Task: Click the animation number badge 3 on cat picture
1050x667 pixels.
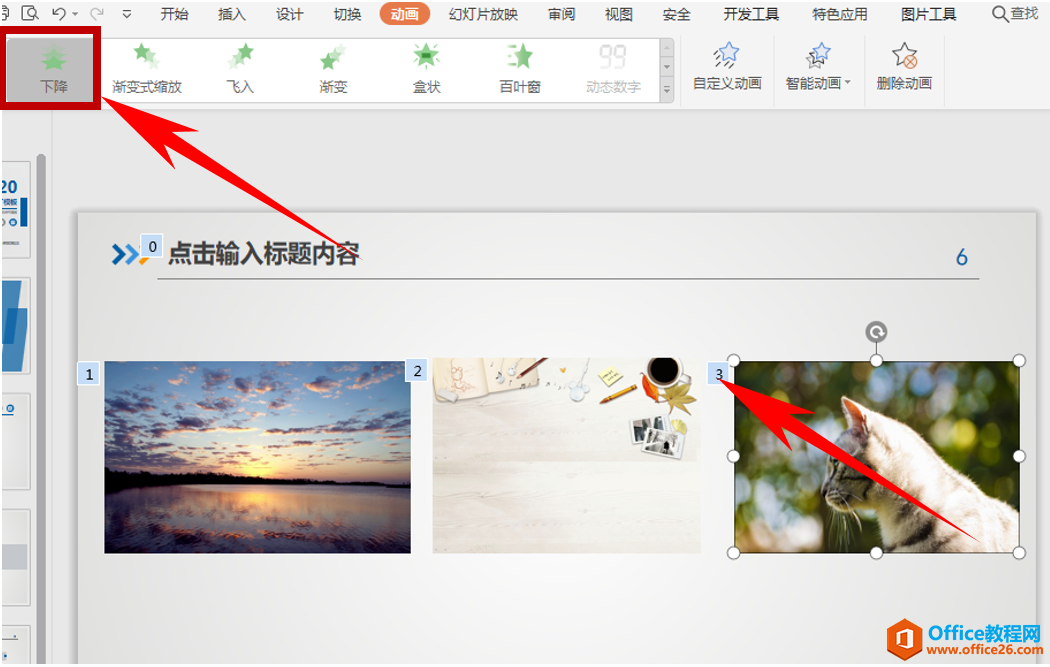Action: pyautogui.click(x=718, y=372)
